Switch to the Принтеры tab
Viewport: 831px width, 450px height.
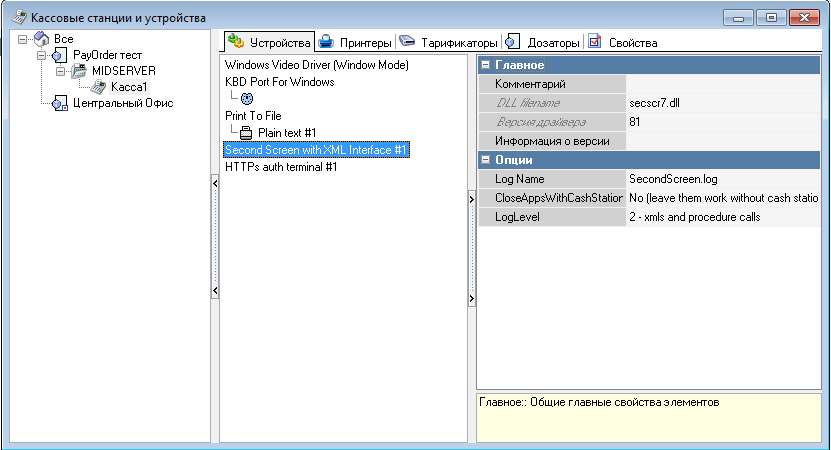coord(356,43)
